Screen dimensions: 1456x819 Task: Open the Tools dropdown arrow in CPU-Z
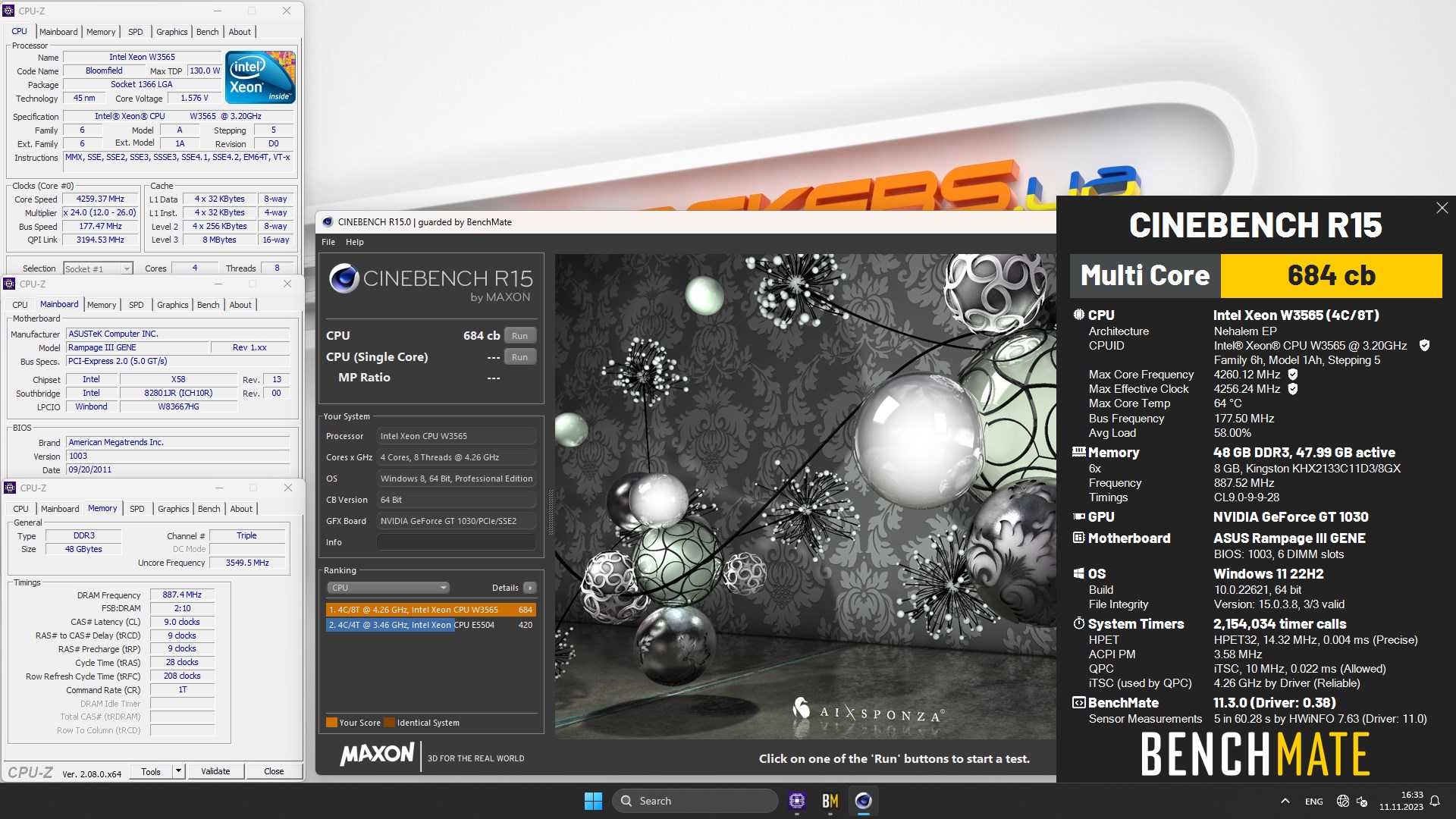coord(178,771)
